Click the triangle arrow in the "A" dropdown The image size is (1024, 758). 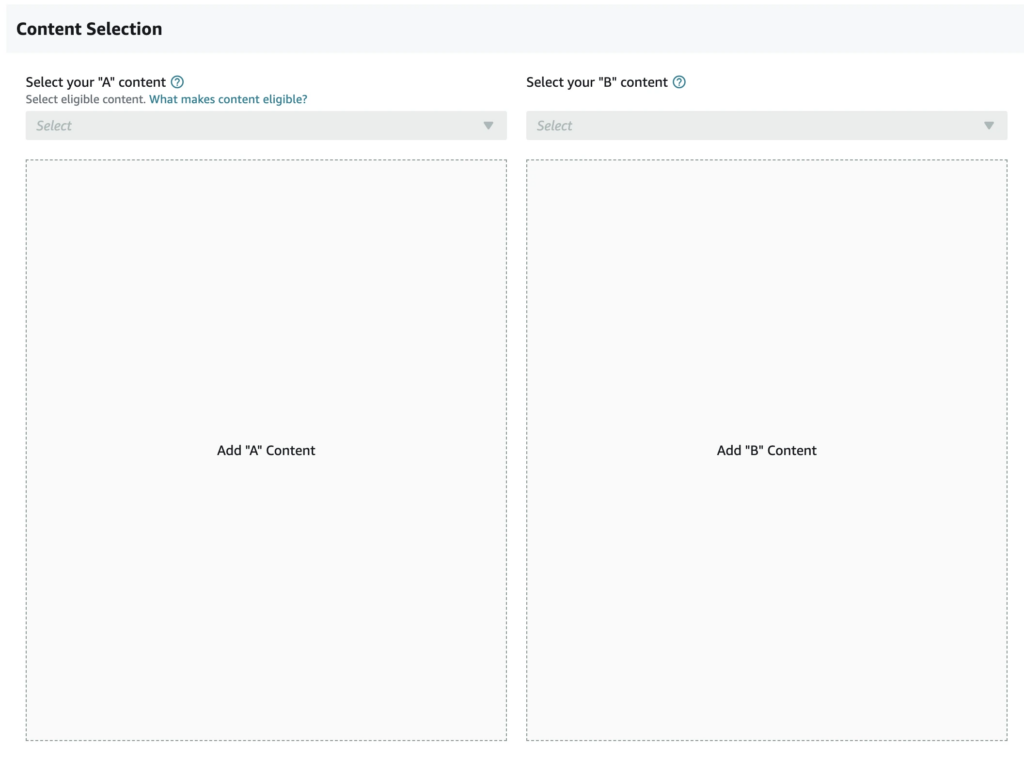pos(488,126)
